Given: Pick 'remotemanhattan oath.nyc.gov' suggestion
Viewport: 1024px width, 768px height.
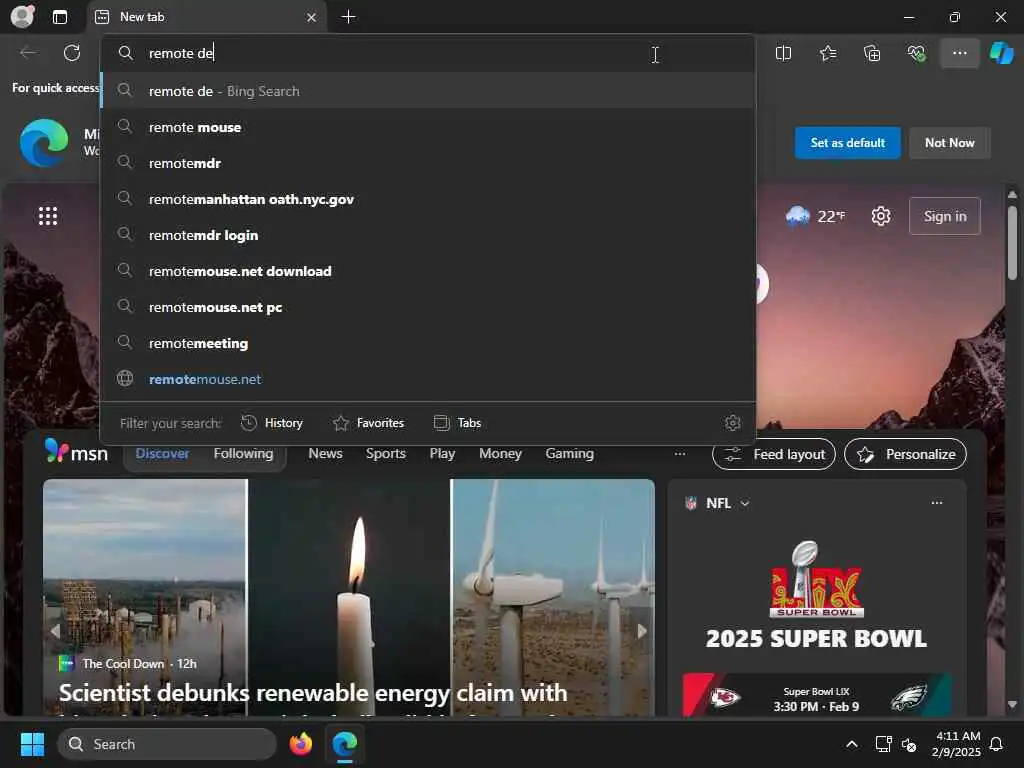Looking at the screenshot, I should click(x=428, y=199).
